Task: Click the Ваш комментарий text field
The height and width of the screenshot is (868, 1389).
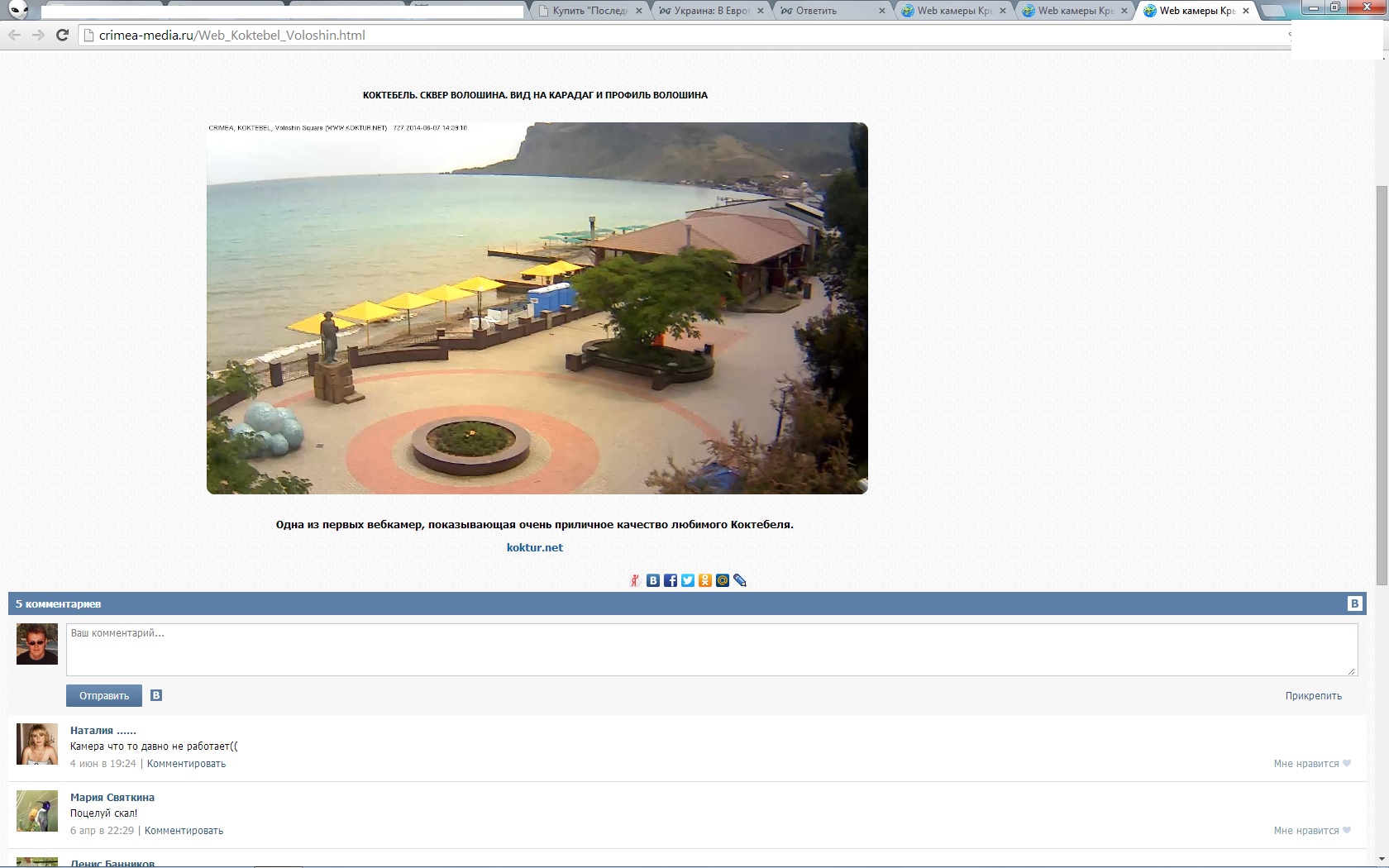Action: (712, 649)
